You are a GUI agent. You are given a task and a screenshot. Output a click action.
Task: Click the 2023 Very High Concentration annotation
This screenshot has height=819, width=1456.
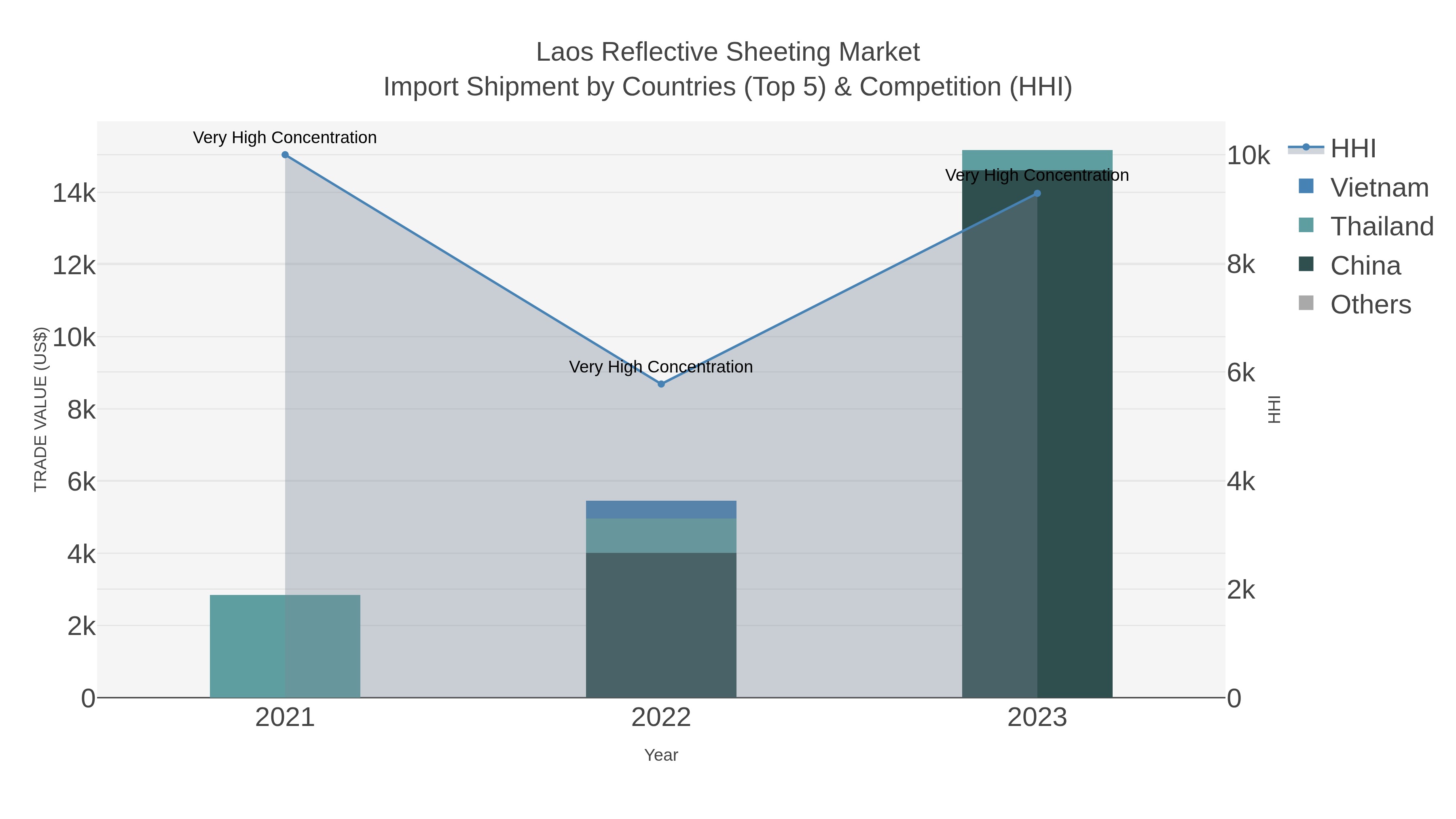(x=1037, y=175)
